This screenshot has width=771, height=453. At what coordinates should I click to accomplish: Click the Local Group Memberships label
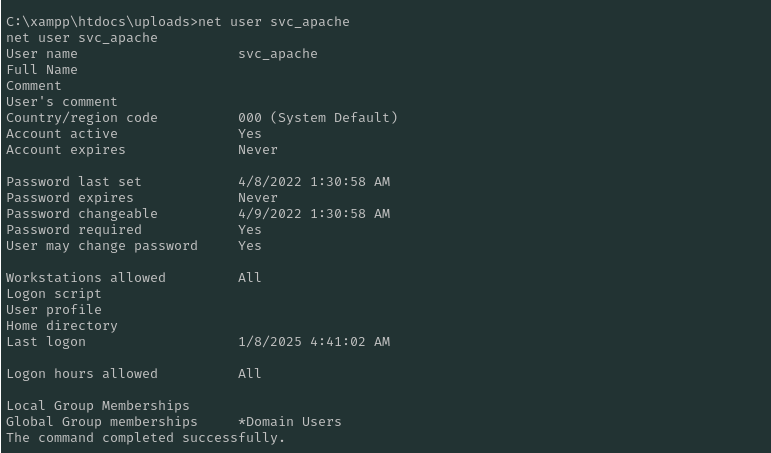coord(98,405)
